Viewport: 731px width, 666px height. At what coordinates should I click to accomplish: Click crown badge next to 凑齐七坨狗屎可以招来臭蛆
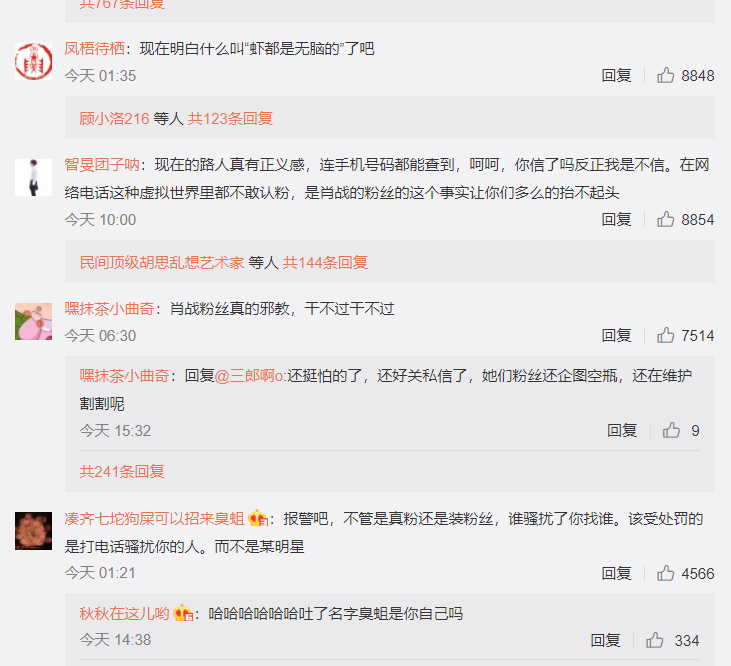[x=258, y=518]
